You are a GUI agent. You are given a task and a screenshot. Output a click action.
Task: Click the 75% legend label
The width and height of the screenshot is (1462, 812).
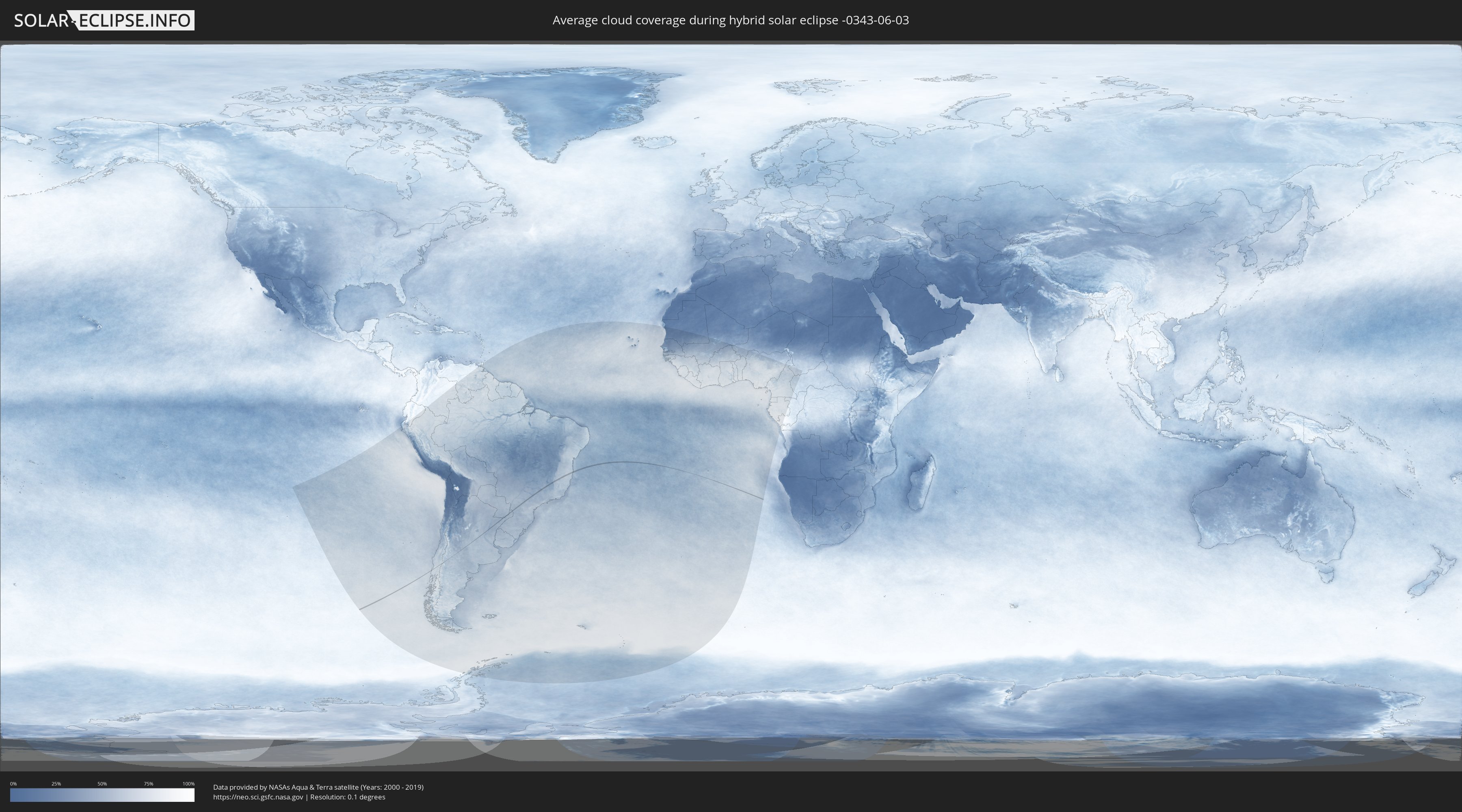point(148,784)
